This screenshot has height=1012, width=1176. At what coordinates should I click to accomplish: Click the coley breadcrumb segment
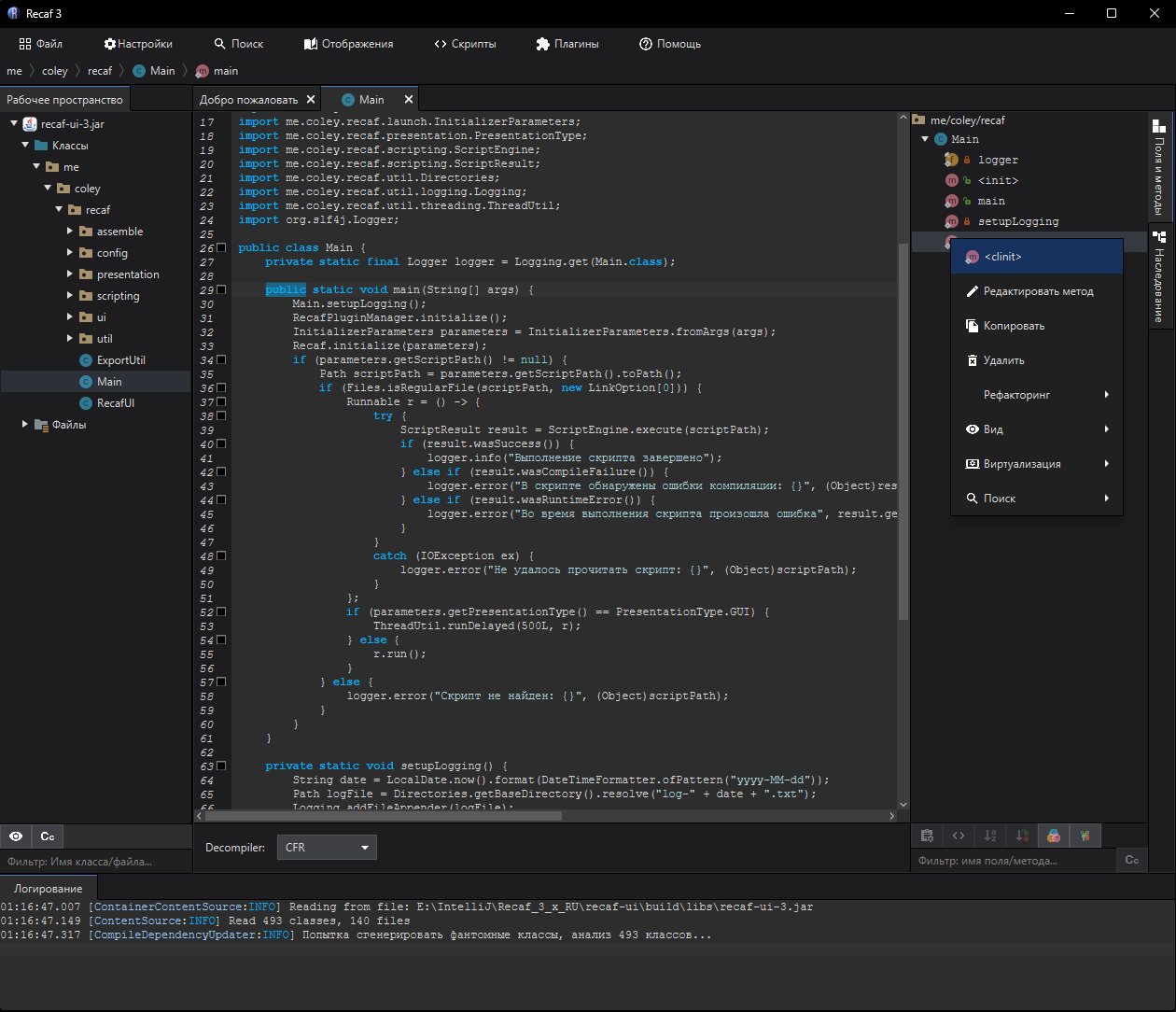click(55, 71)
